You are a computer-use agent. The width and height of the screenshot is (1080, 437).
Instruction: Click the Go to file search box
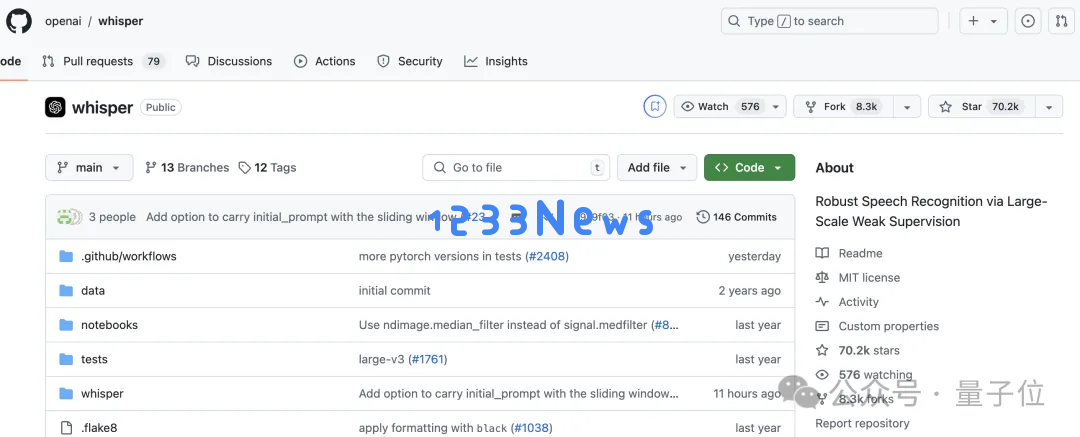pyautogui.click(x=516, y=167)
